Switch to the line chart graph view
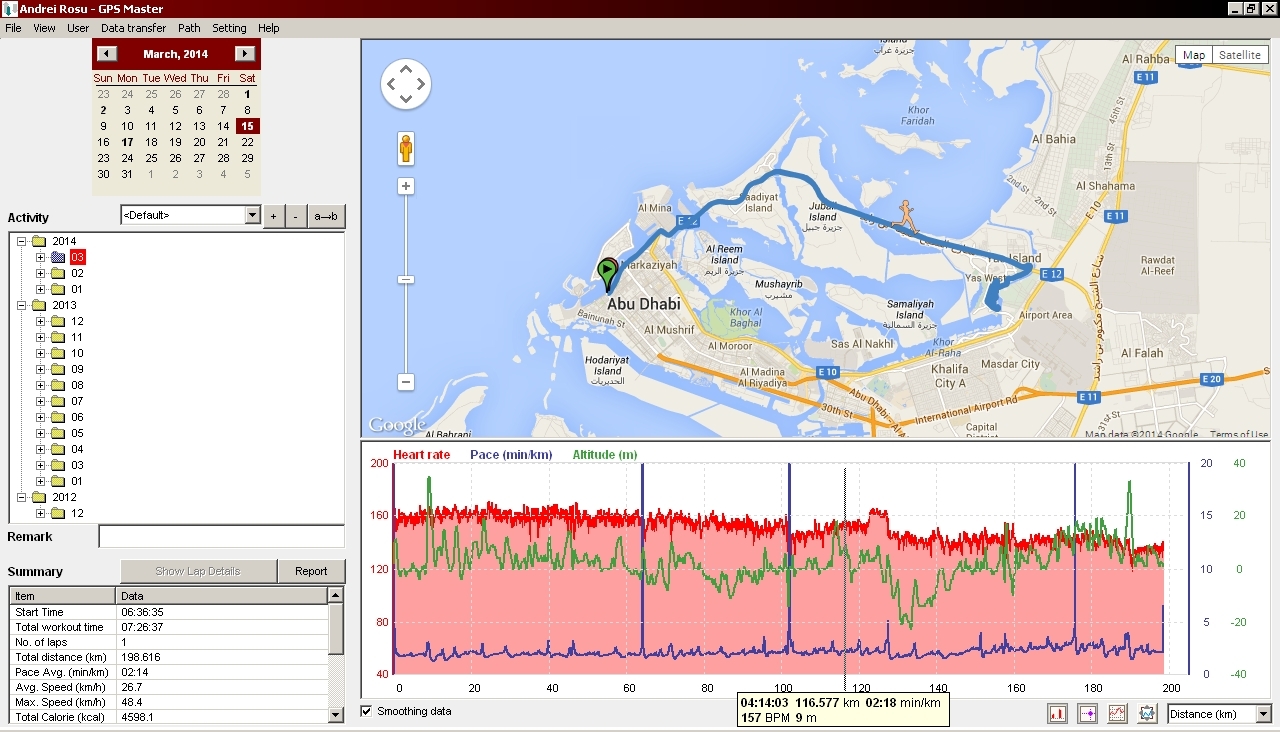Image resolution: width=1280 pixels, height=732 pixels. tap(1118, 714)
